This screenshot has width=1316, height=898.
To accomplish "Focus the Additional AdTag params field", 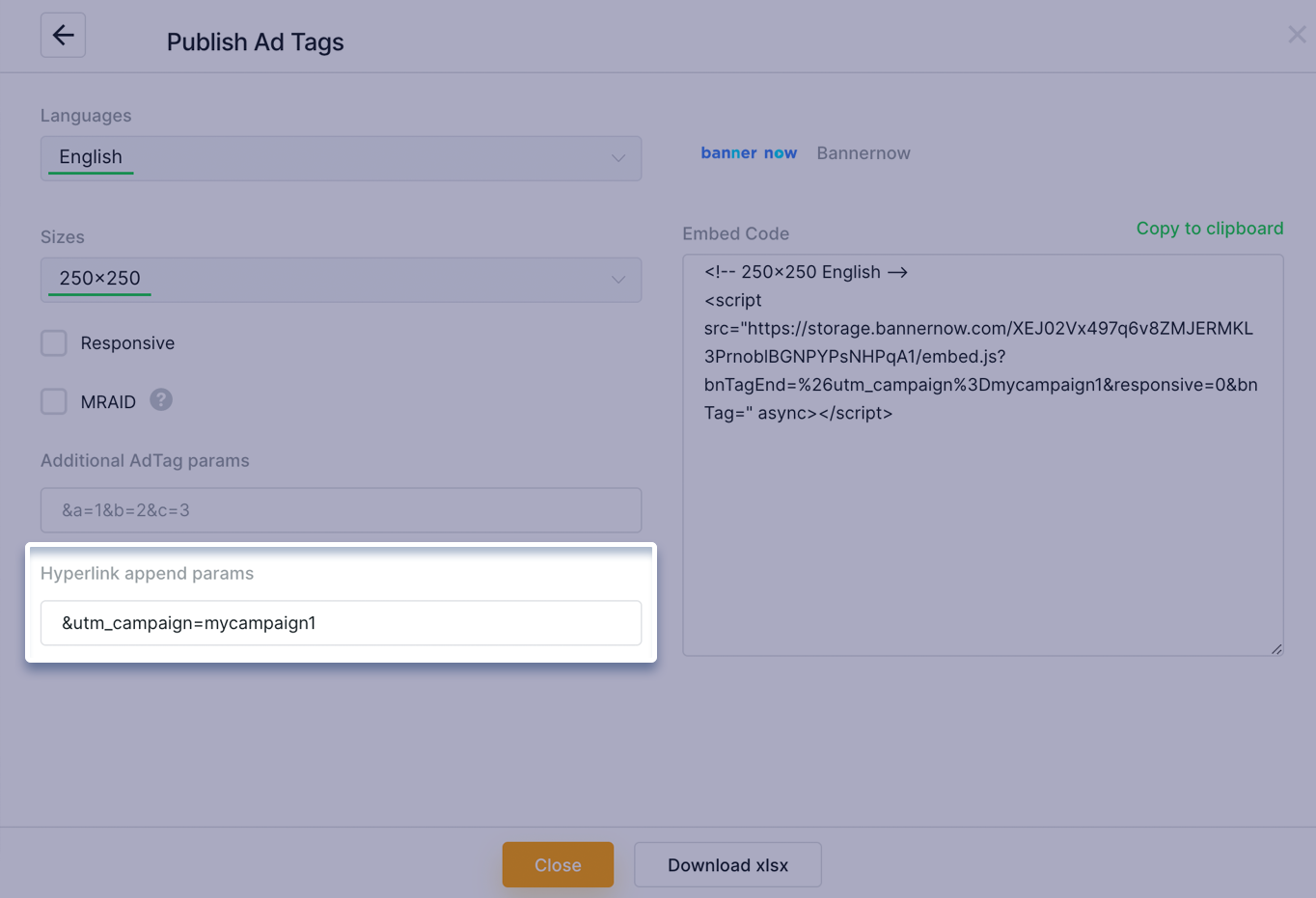I will click(341, 510).
